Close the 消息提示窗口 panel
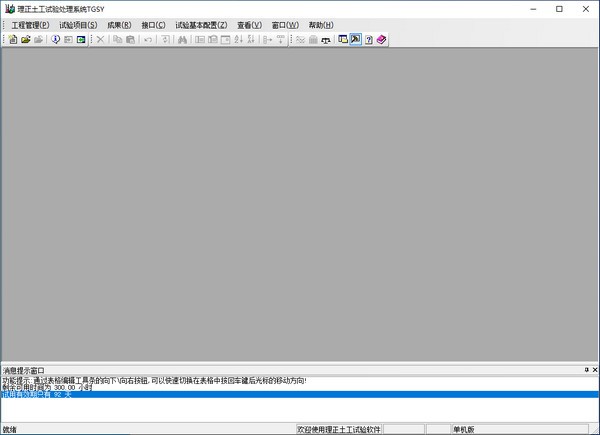The image size is (600, 435). [x=594, y=370]
